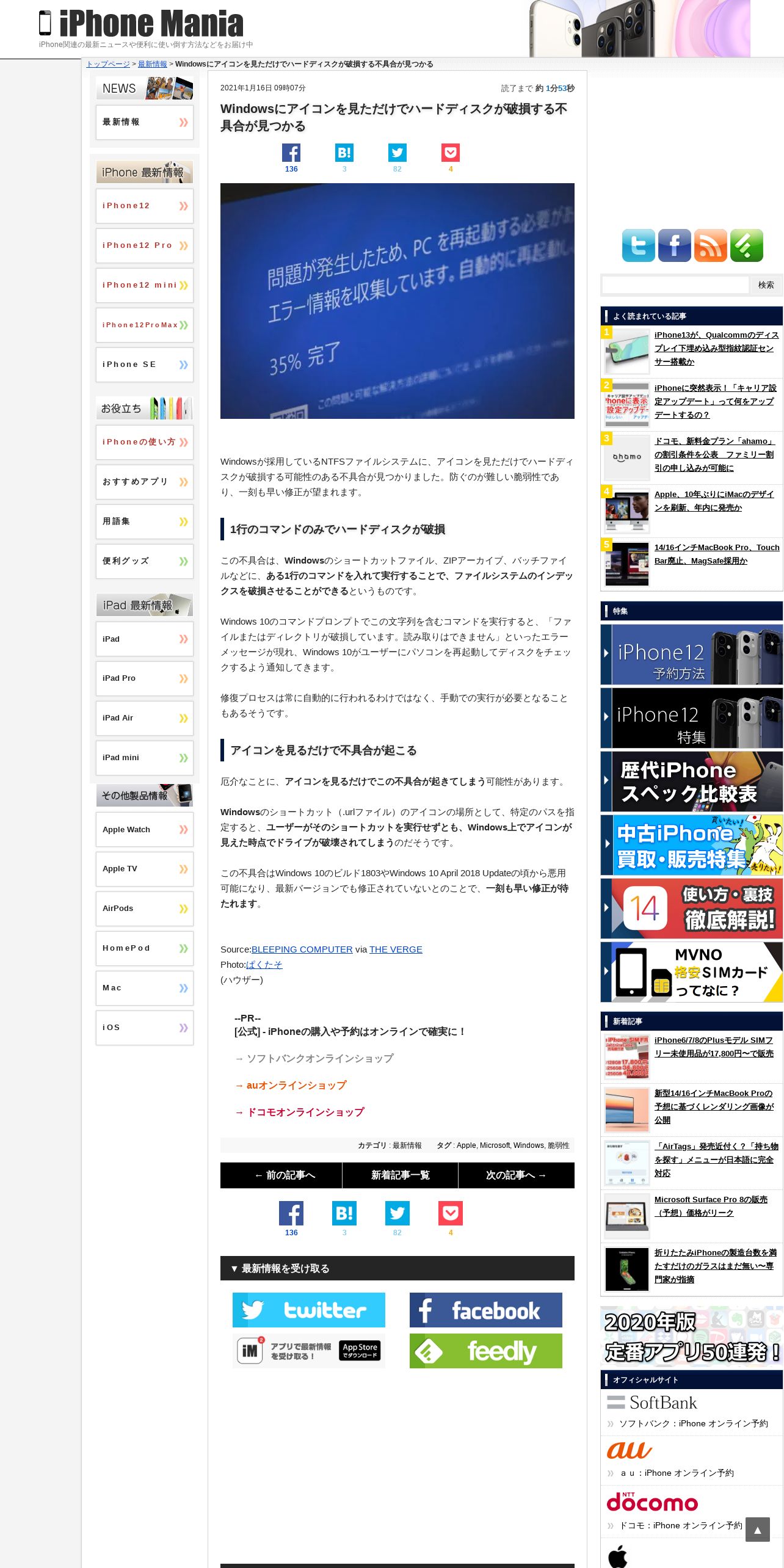Click the top Pocket save icon
Viewport: 784px width, 1568px height.
click(x=451, y=153)
